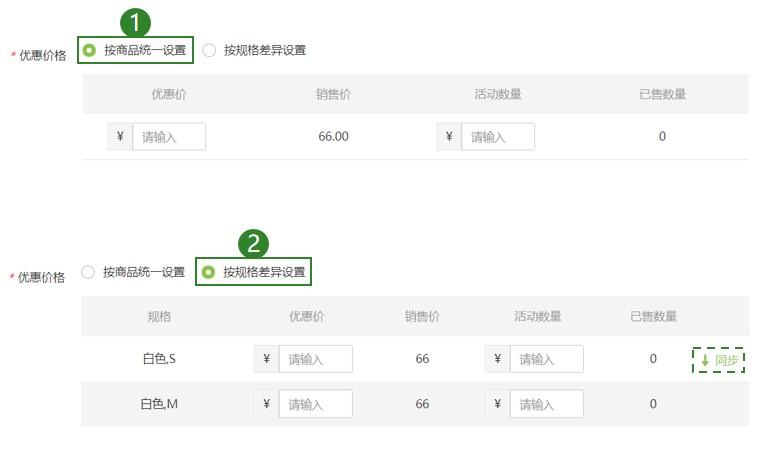Select 按规格差异设置 radio in lower section
The image size is (769, 450).
208,272
